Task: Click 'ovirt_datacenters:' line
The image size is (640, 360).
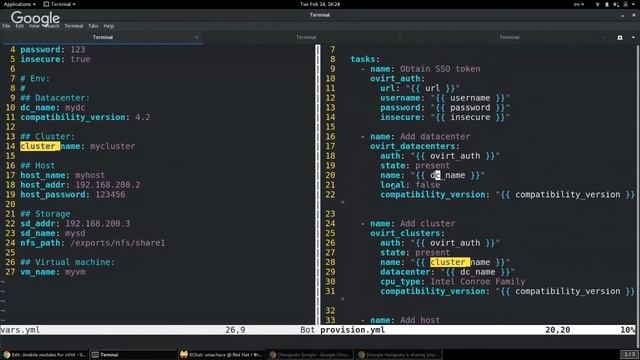Action: click(x=415, y=146)
